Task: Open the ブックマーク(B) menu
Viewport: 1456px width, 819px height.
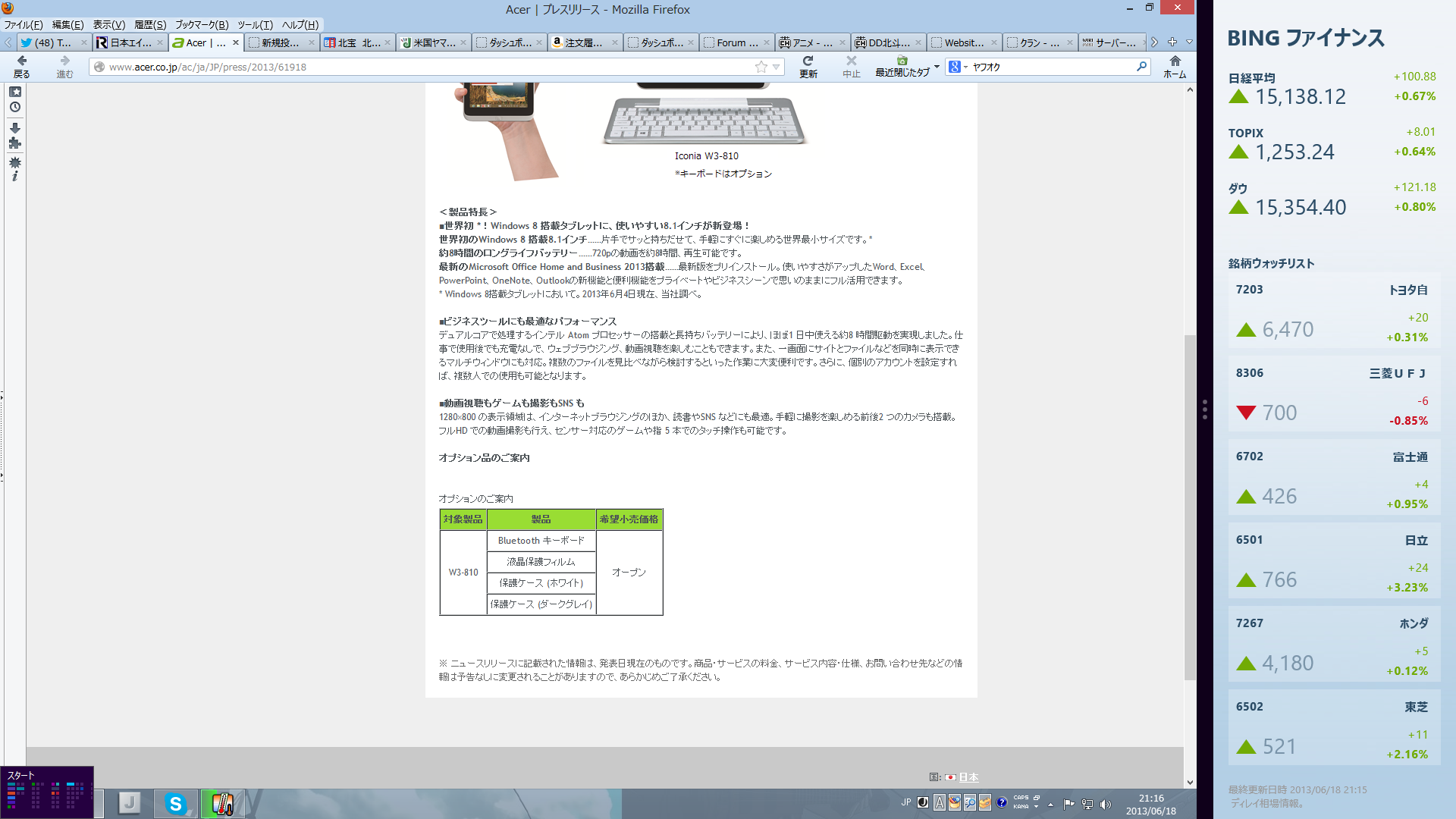Action: [202, 24]
